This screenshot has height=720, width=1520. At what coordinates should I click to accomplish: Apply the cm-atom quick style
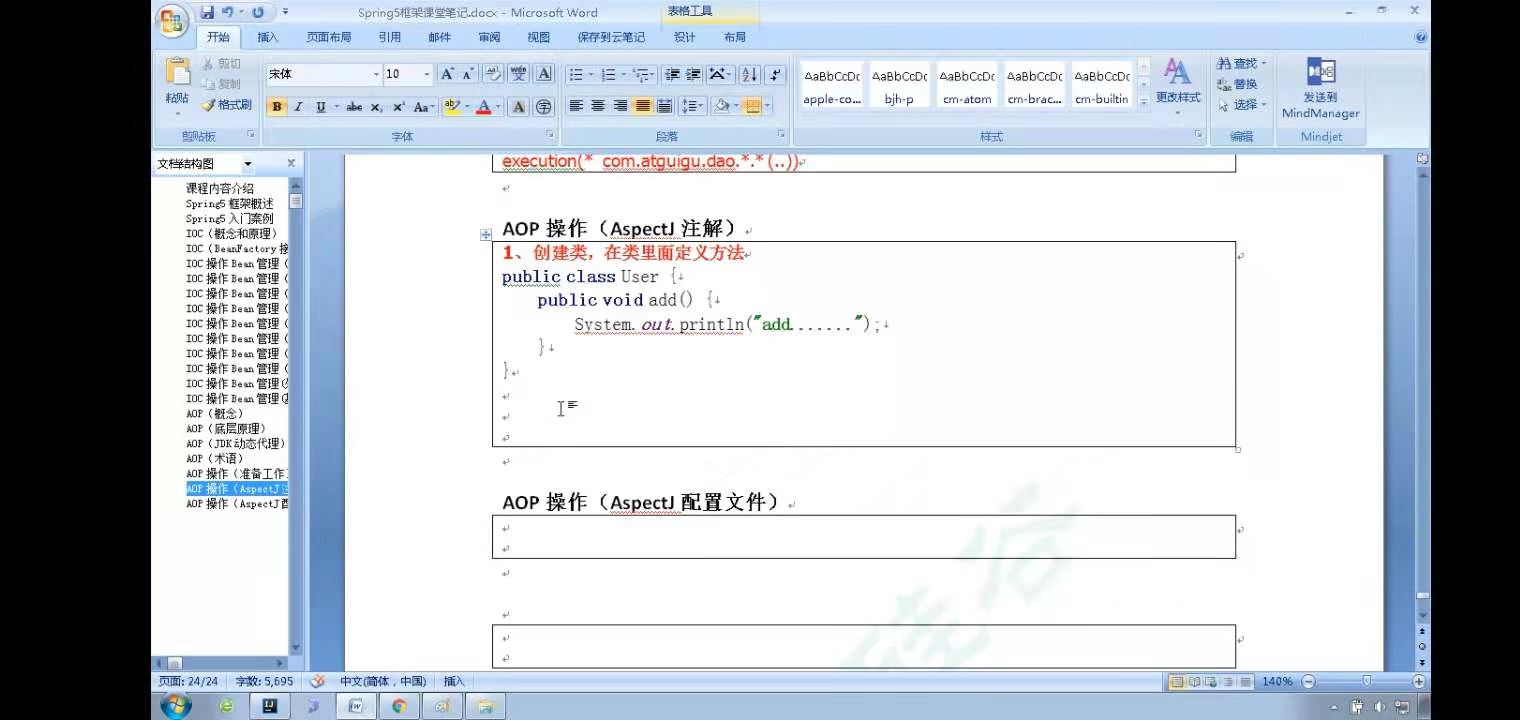[966, 87]
